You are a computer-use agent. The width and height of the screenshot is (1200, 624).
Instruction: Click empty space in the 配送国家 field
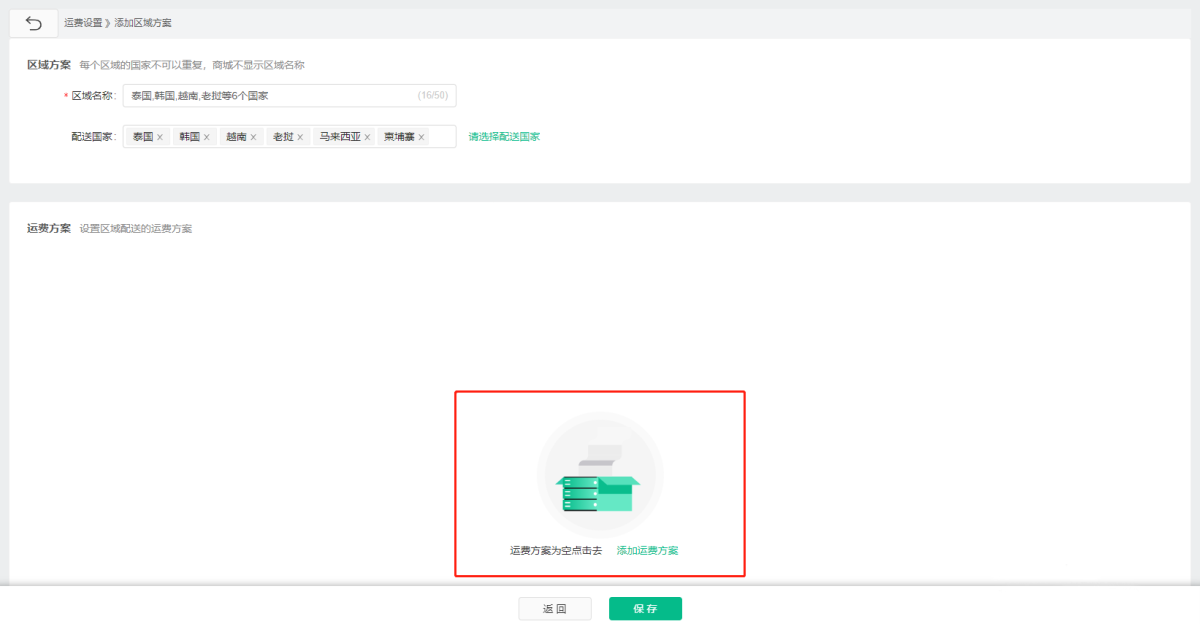[442, 137]
